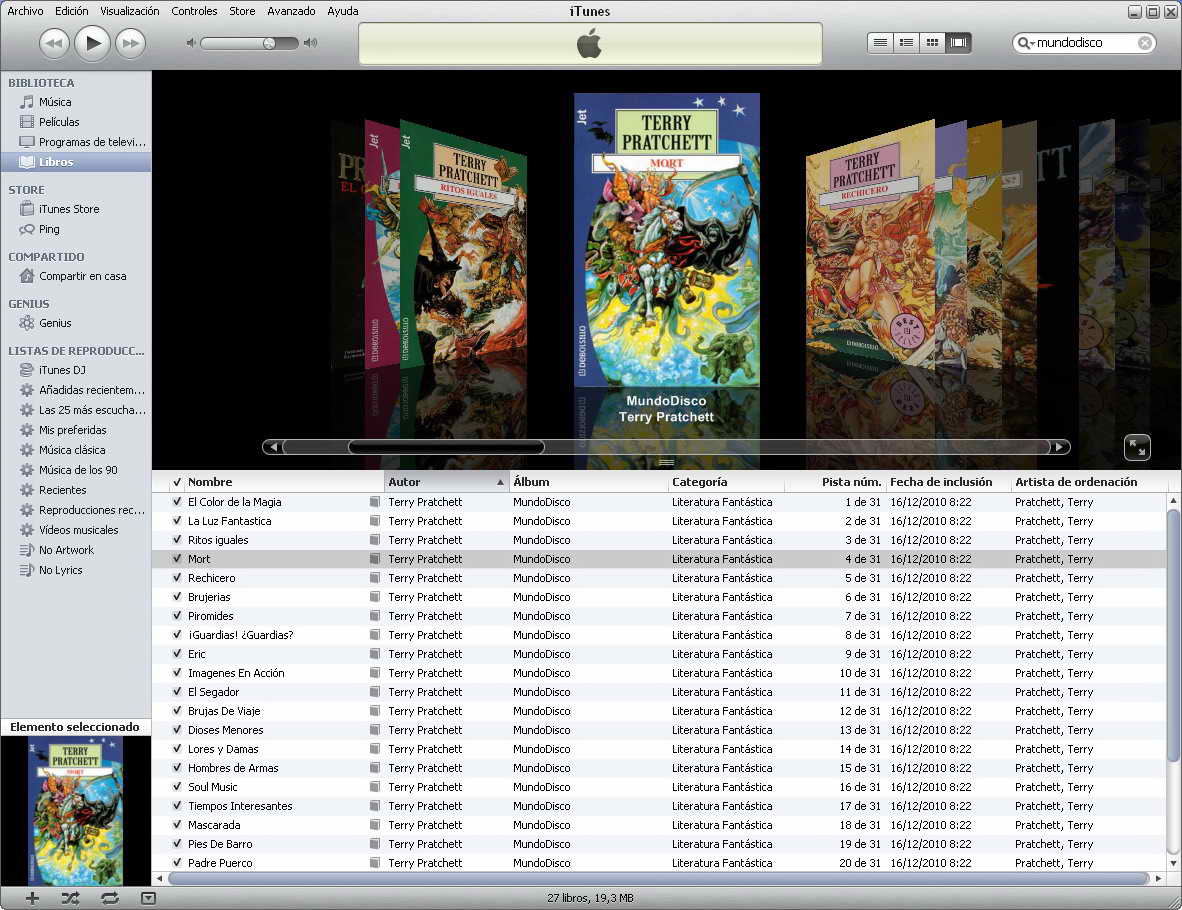Toggle all checkboxes via header checkmark

pyautogui.click(x=177, y=482)
